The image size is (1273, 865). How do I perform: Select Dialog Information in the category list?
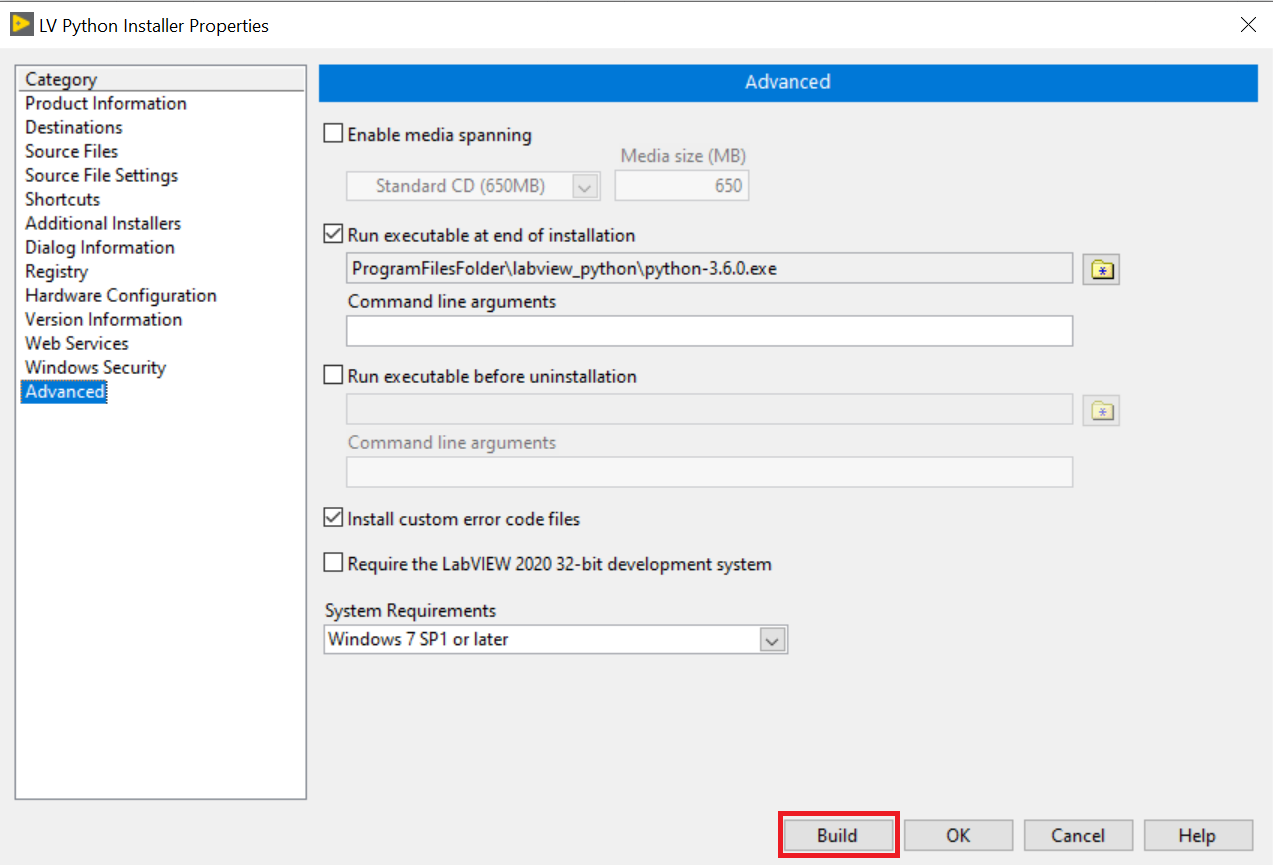tap(100, 247)
